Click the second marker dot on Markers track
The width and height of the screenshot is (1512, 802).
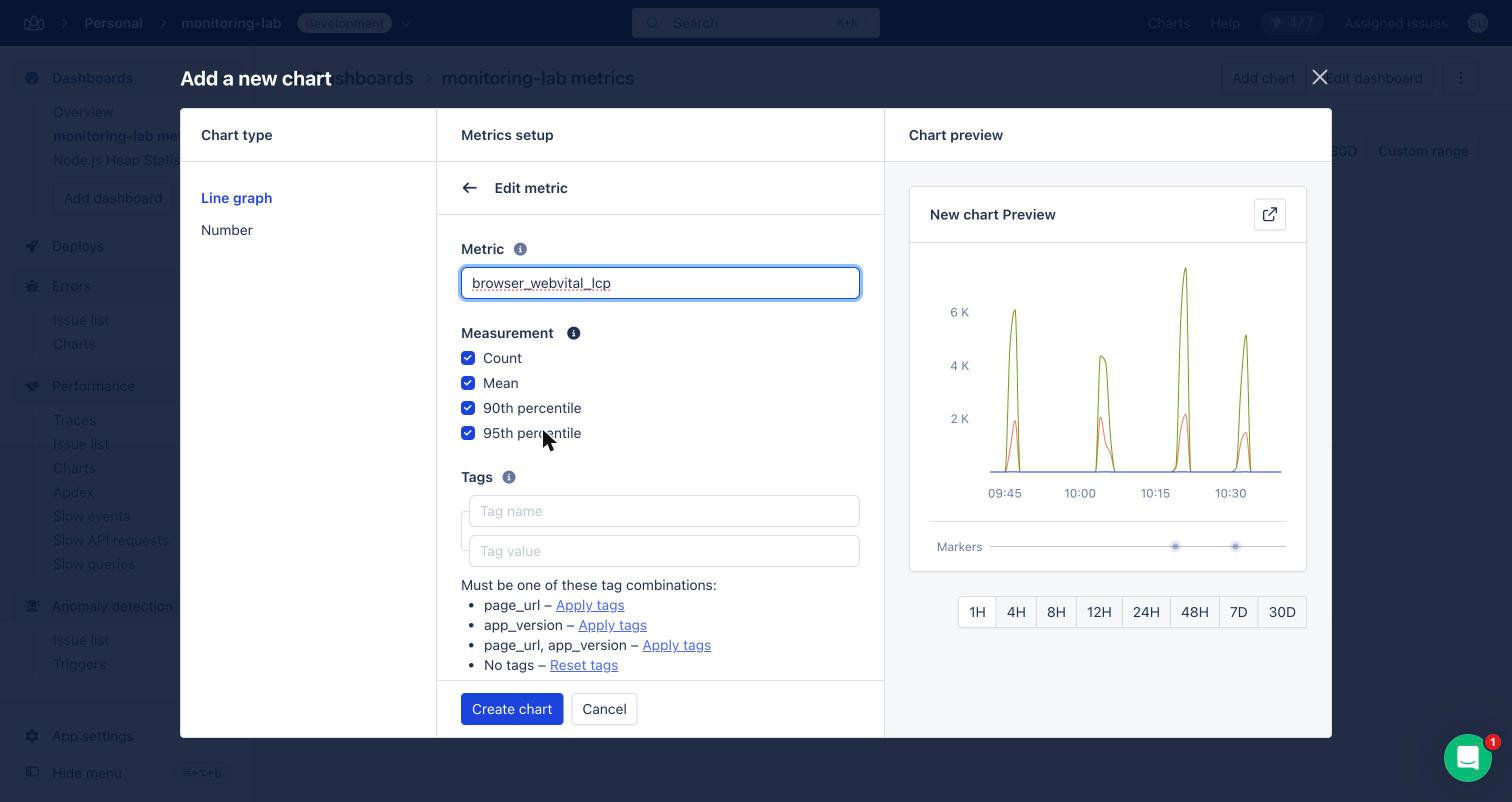click(x=1235, y=546)
